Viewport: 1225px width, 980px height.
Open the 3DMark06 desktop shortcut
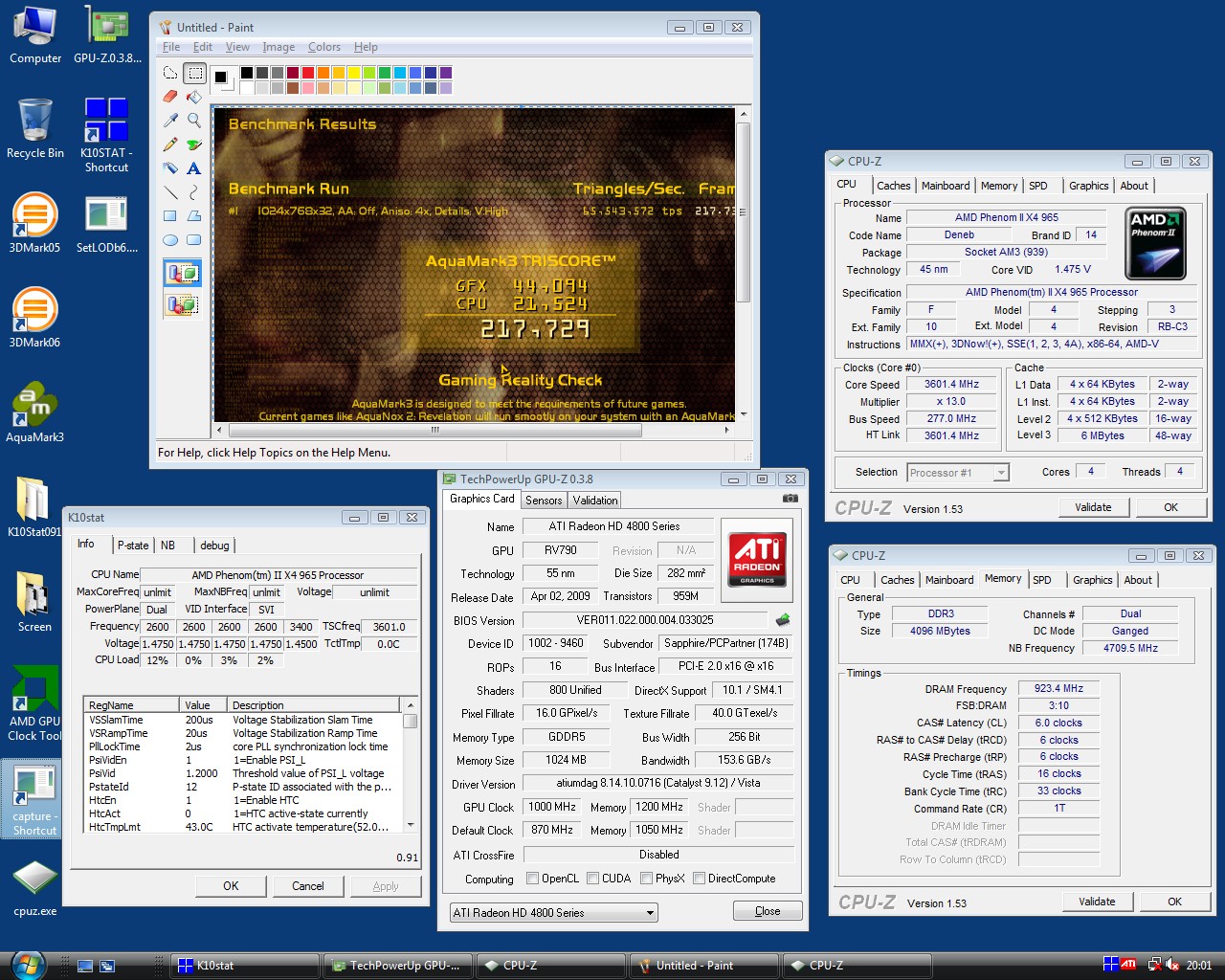34,318
